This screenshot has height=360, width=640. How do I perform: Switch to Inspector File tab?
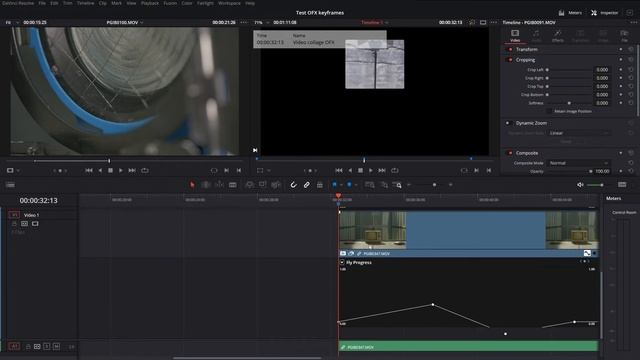click(624, 36)
